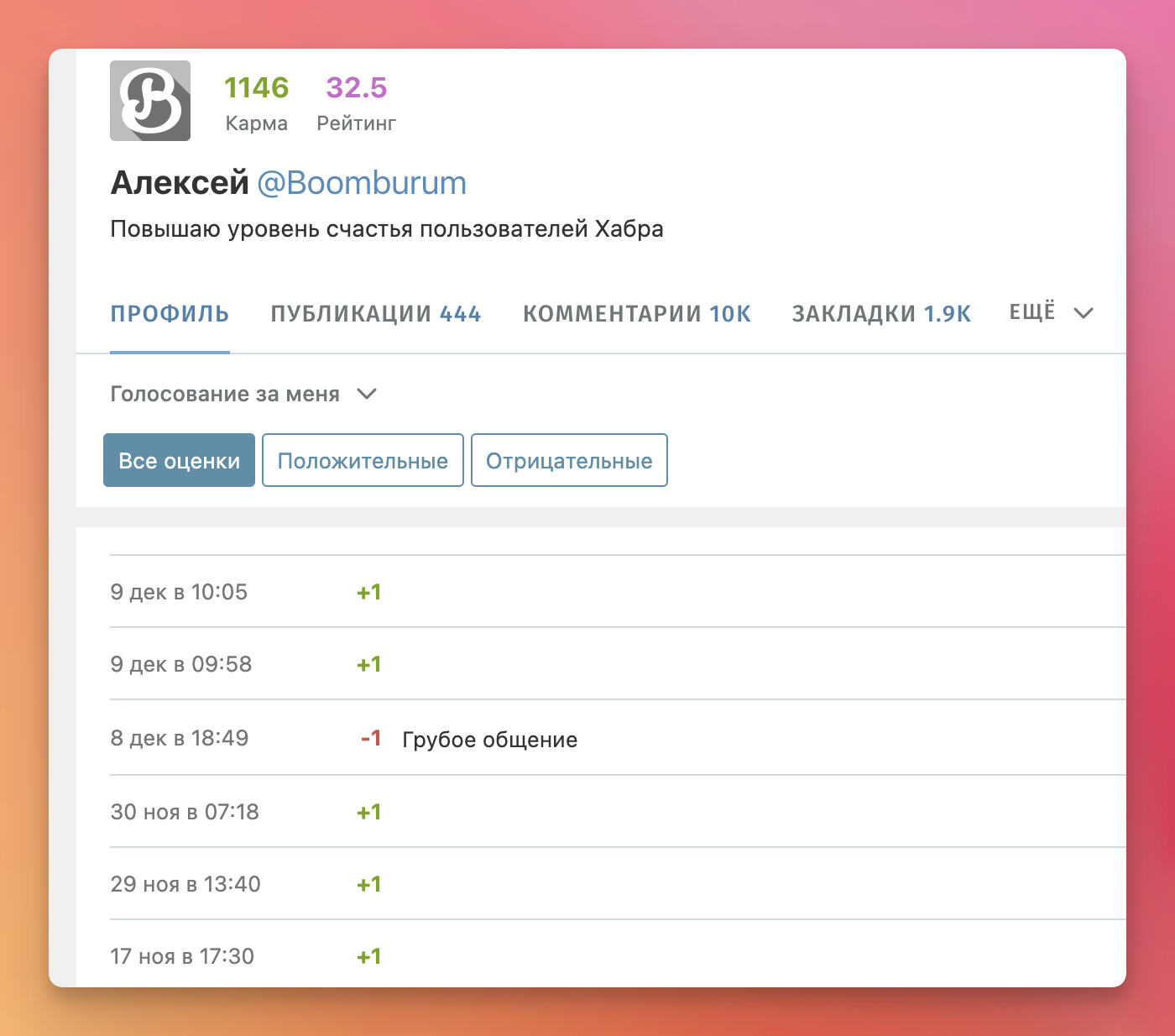The height and width of the screenshot is (1036, 1175).
Task: Select the 9 дек в 10:05 timestamp
Action: click(x=179, y=592)
